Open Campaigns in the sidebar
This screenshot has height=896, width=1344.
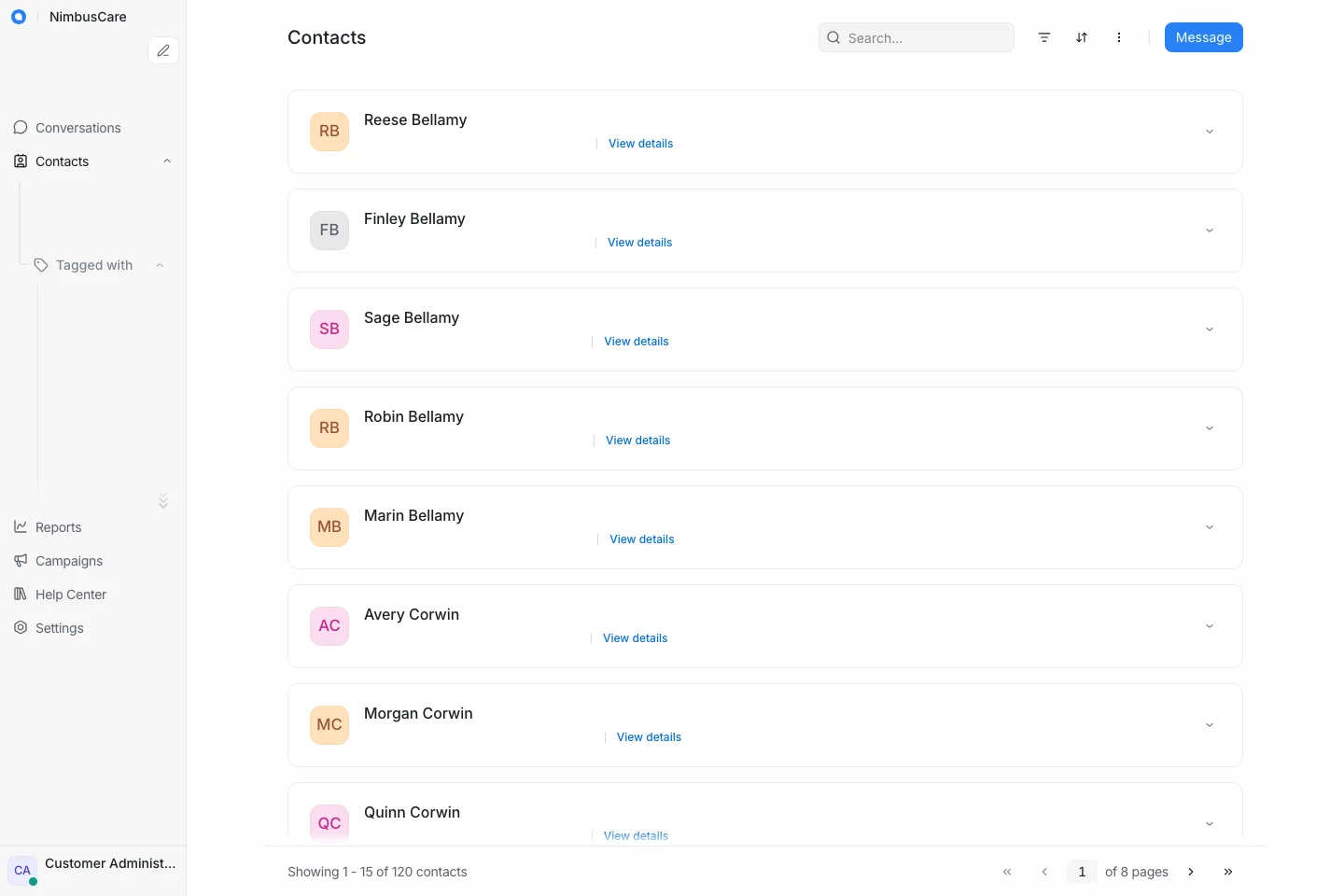click(92, 561)
